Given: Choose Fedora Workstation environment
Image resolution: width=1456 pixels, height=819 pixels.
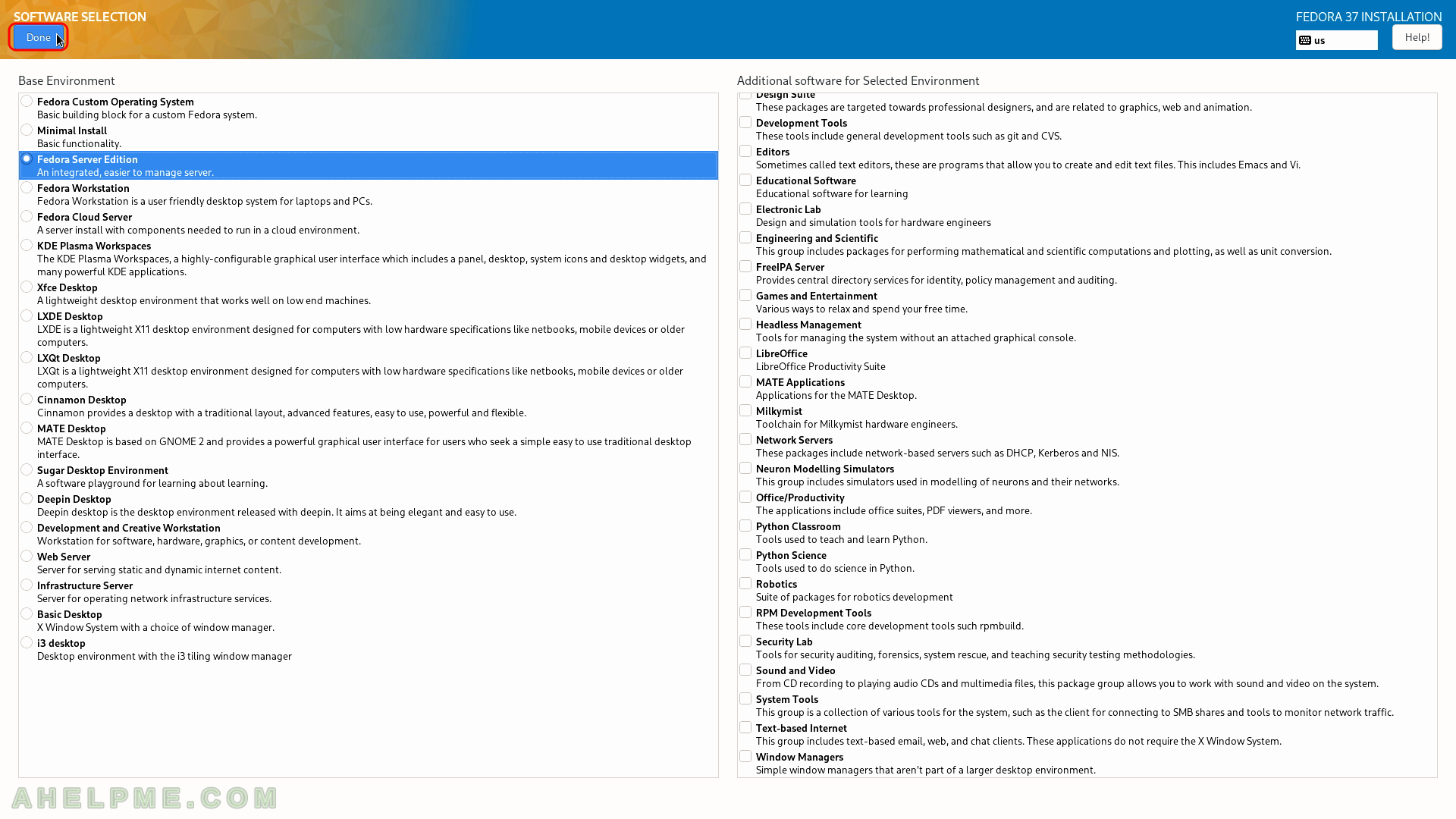Looking at the screenshot, I should (x=27, y=187).
